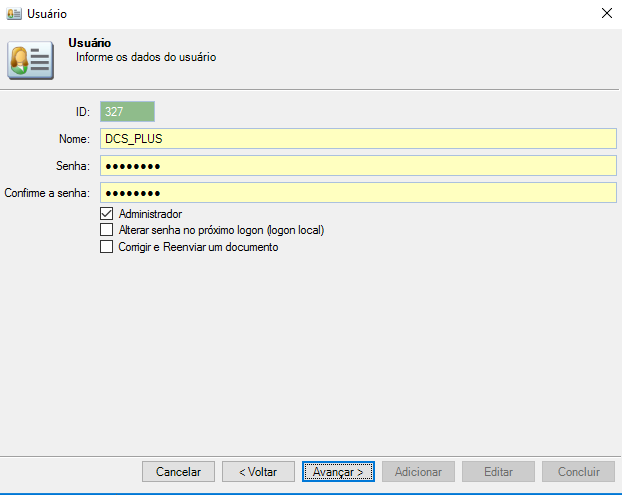Click the ID field showing 327
Screen dimensions: 622x495
[x=128, y=112]
